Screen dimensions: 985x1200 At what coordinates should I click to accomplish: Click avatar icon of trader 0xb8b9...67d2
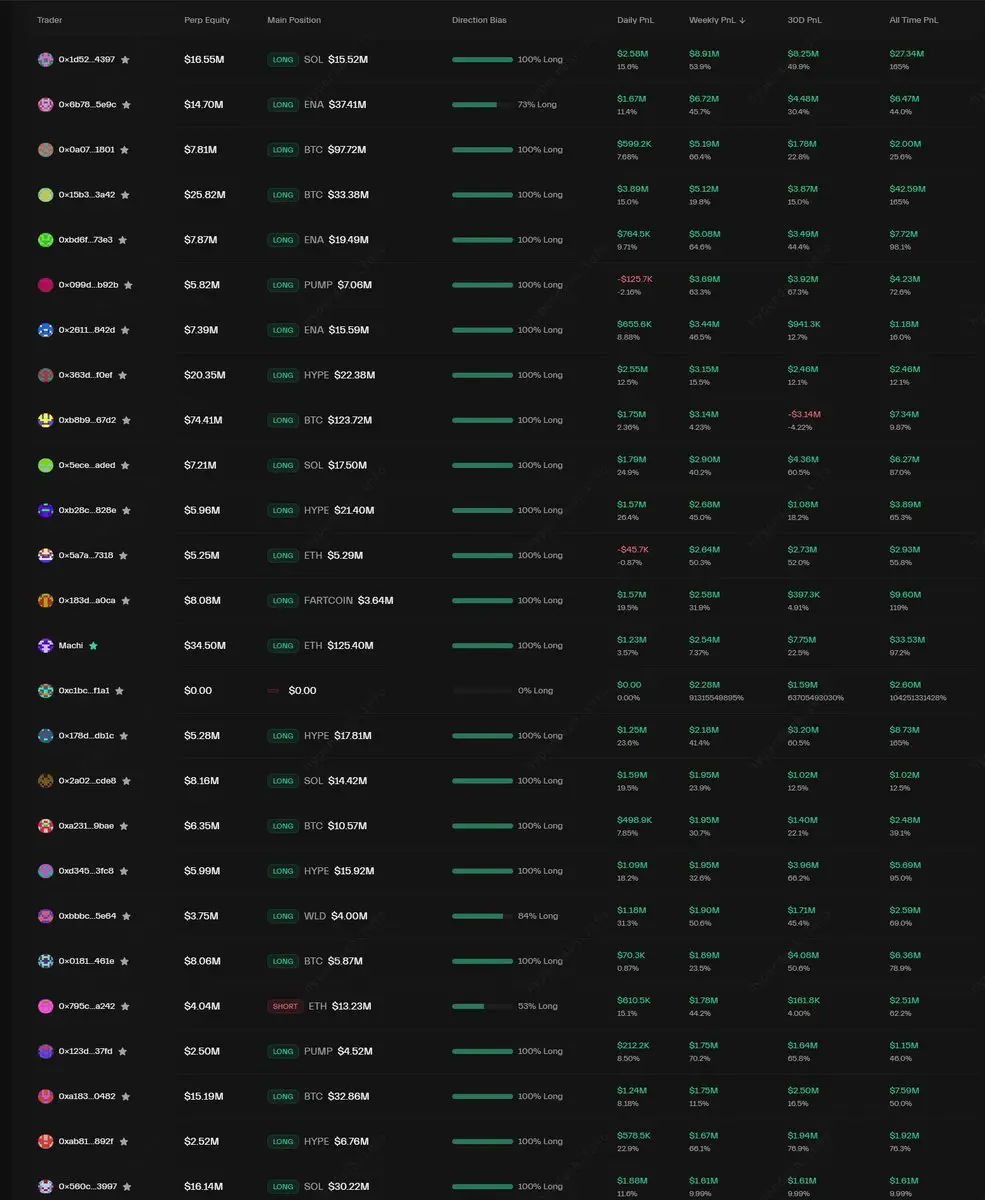[45, 420]
